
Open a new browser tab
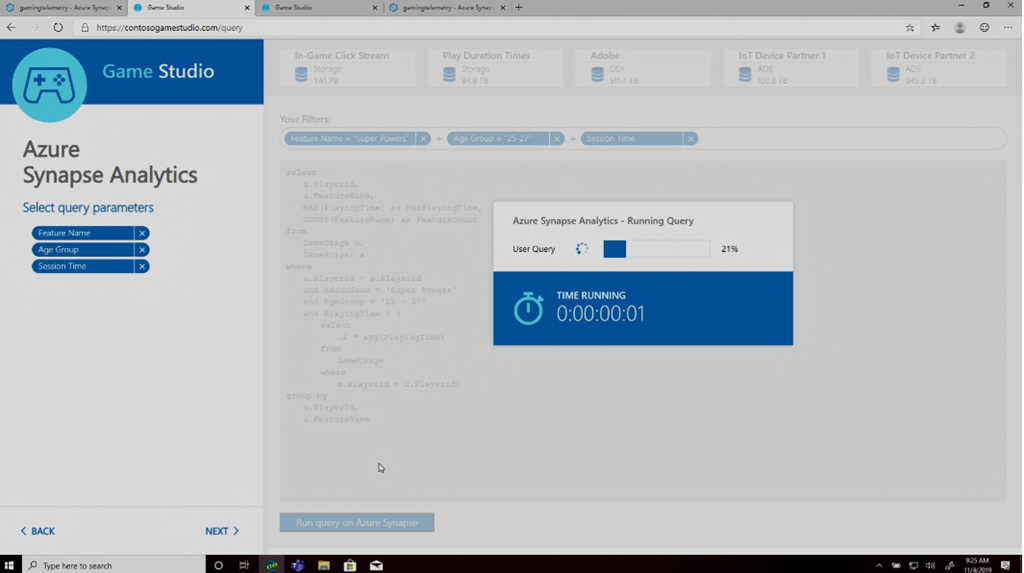(x=519, y=8)
